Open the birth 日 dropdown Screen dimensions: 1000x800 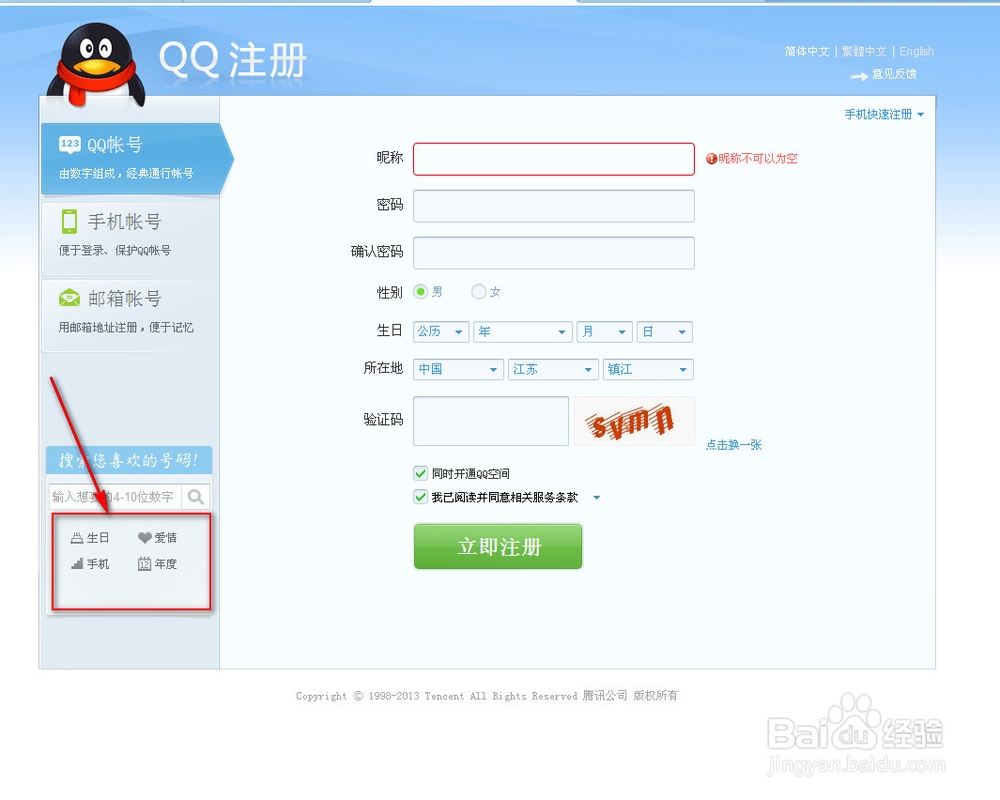click(x=665, y=332)
